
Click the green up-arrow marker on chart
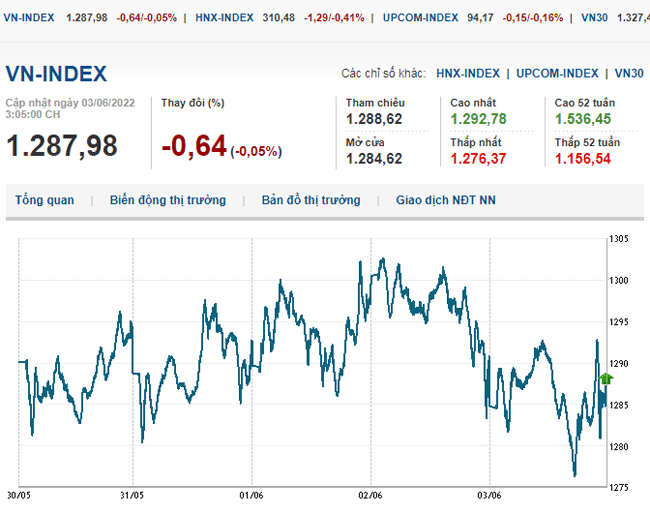click(x=606, y=378)
